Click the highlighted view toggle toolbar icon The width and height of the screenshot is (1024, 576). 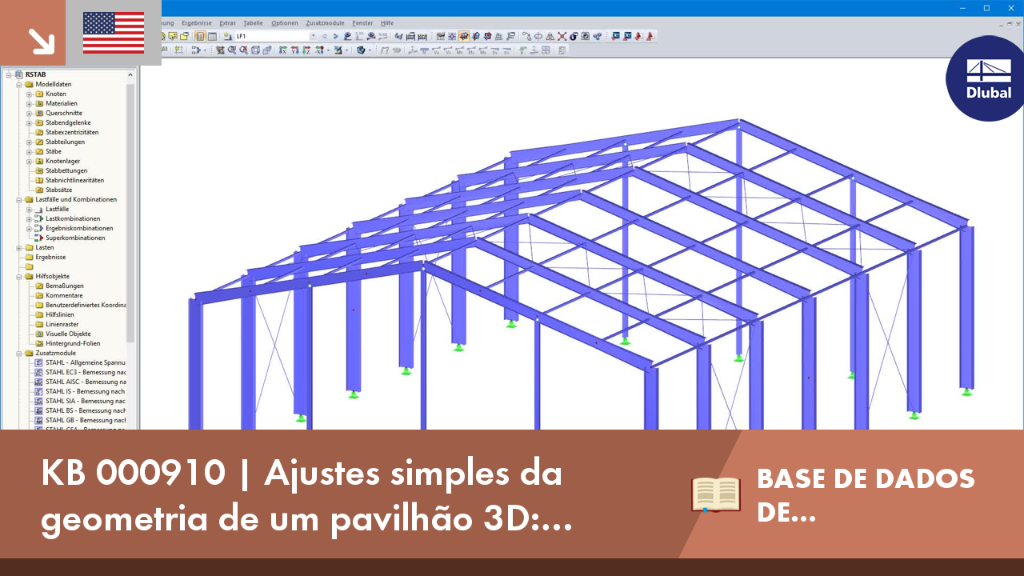pos(464,37)
